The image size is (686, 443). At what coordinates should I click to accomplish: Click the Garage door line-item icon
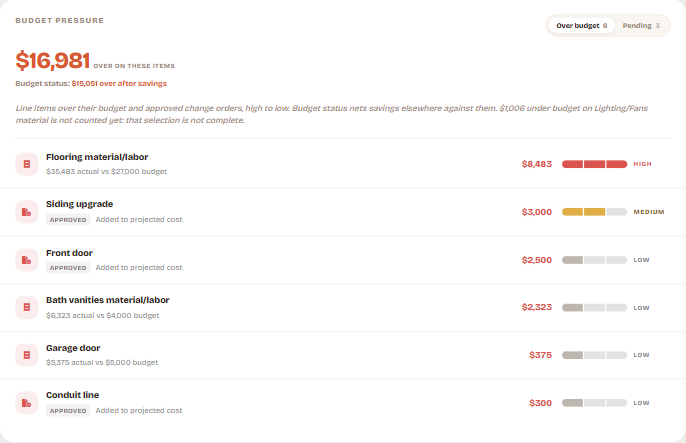(27, 355)
